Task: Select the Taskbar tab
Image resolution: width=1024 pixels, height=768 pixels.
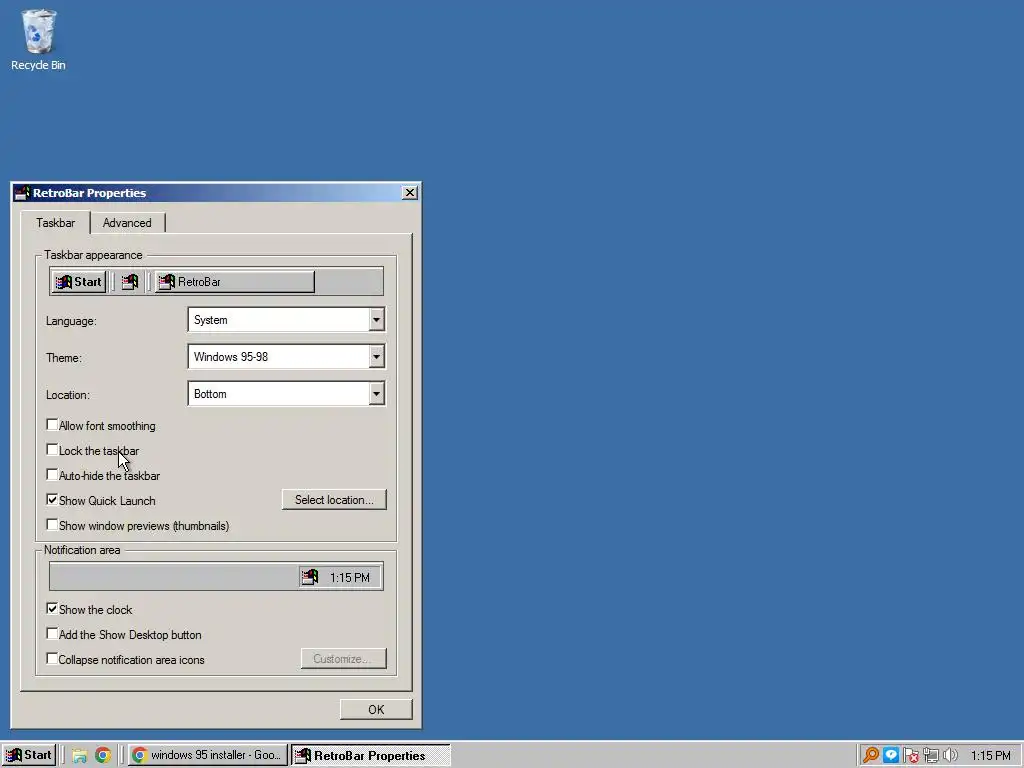Action: coord(56,223)
